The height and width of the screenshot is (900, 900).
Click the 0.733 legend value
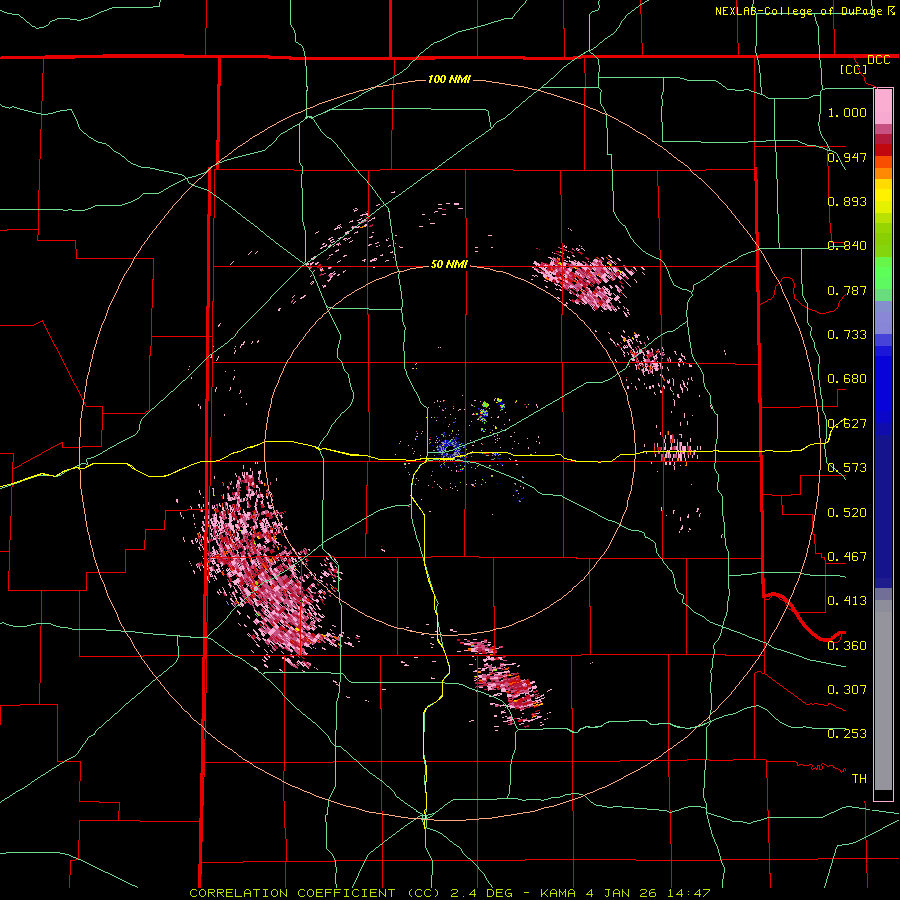click(x=847, y=335)
